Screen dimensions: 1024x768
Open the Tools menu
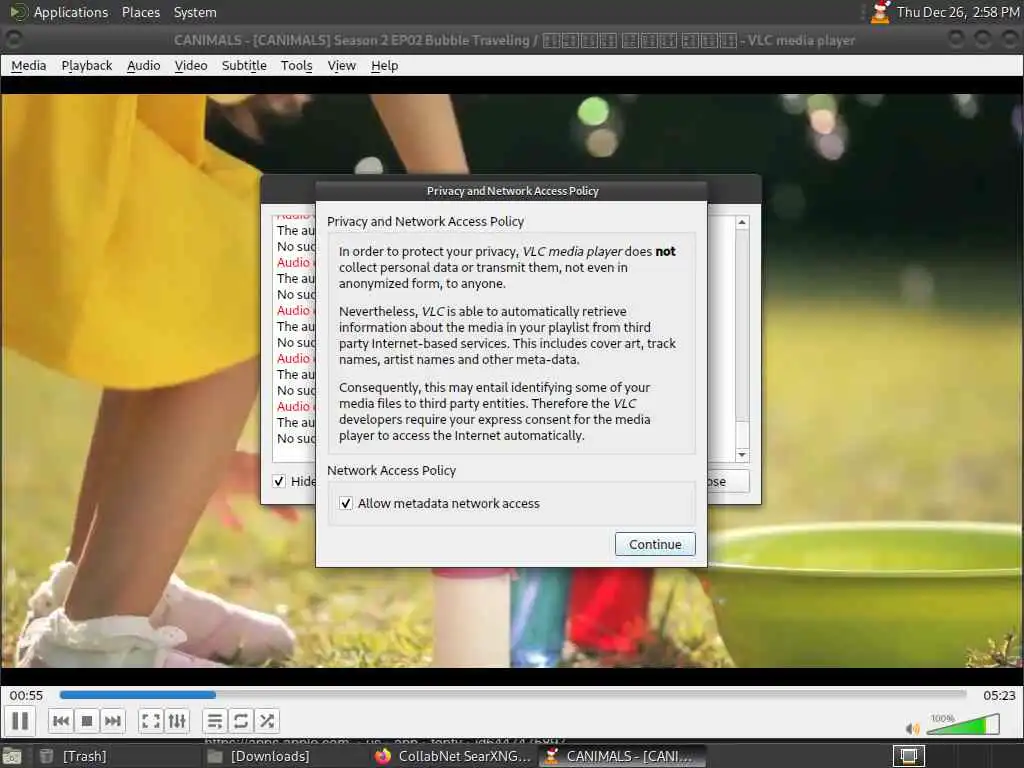tap(296, 65)
